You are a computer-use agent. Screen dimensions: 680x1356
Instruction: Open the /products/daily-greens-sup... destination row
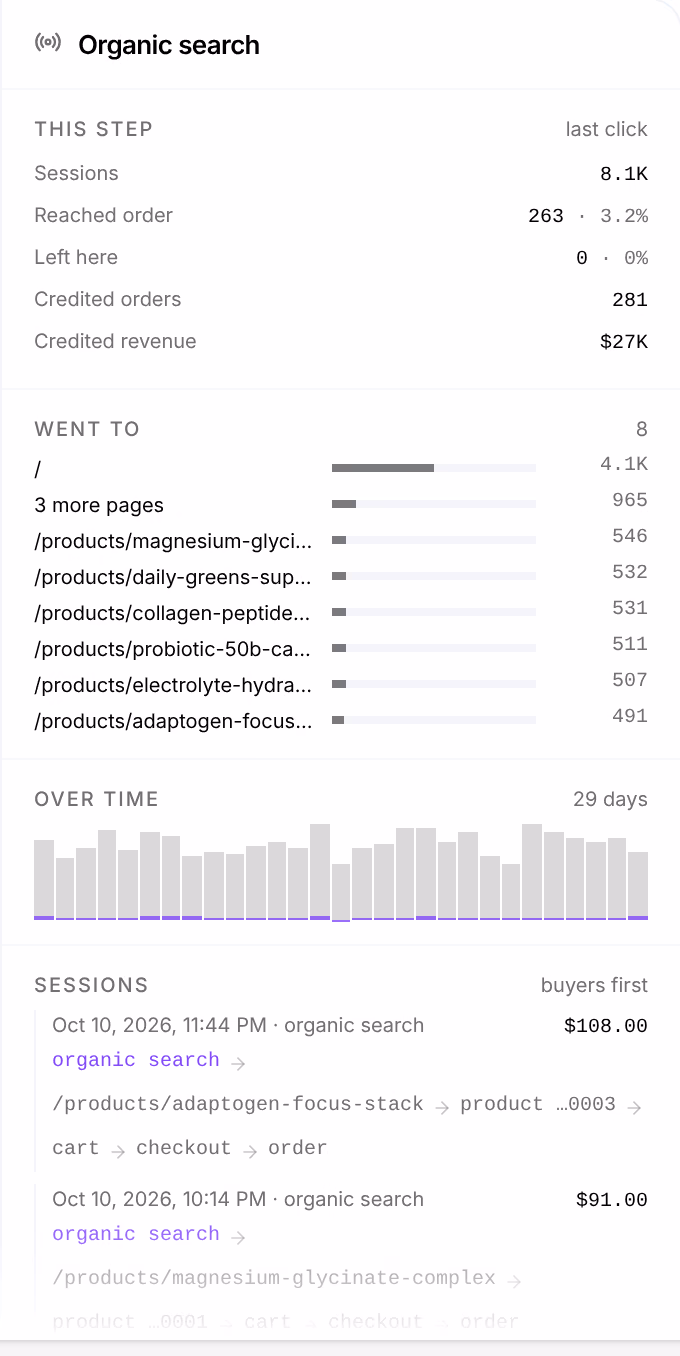(x=341, y=576)
